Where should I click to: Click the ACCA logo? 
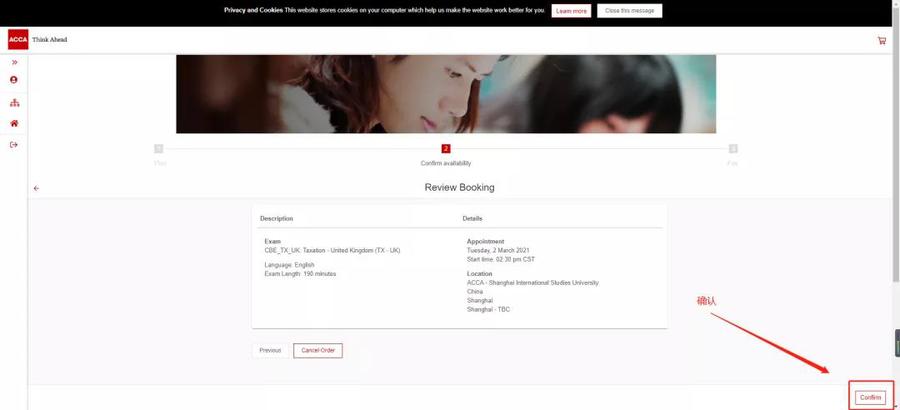(x=18, y=40)
